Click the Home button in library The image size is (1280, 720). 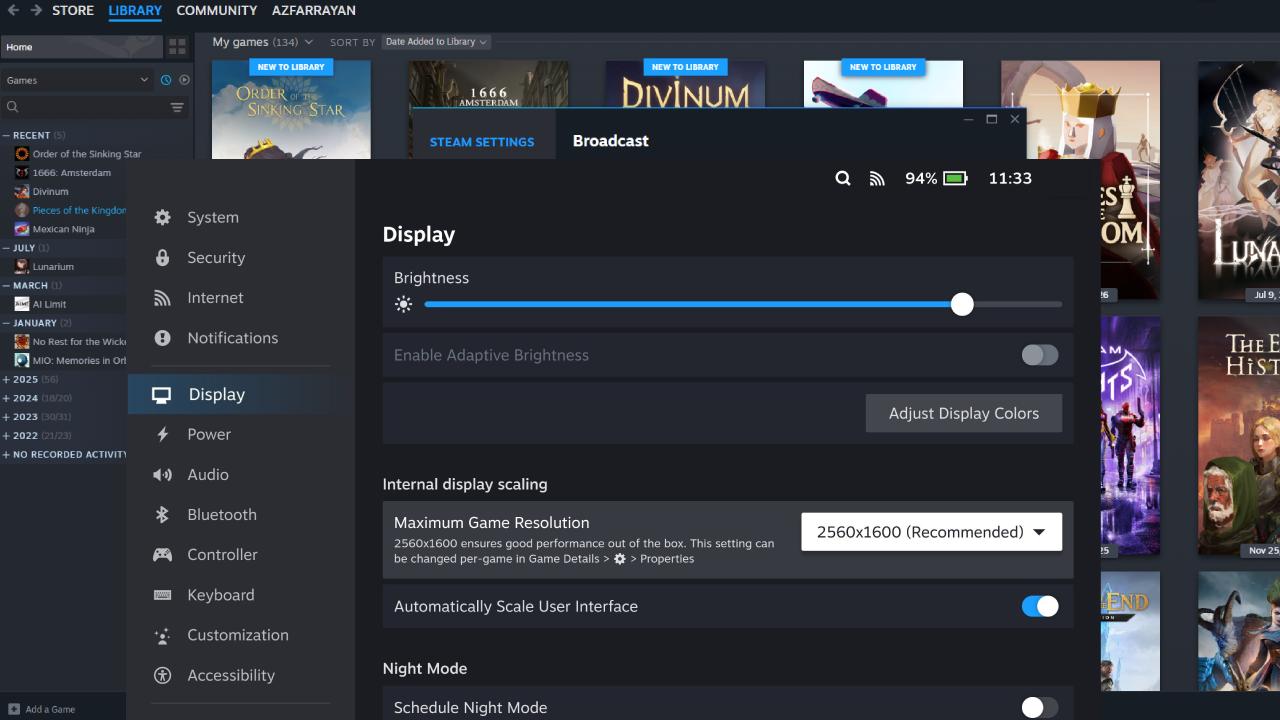82,47
